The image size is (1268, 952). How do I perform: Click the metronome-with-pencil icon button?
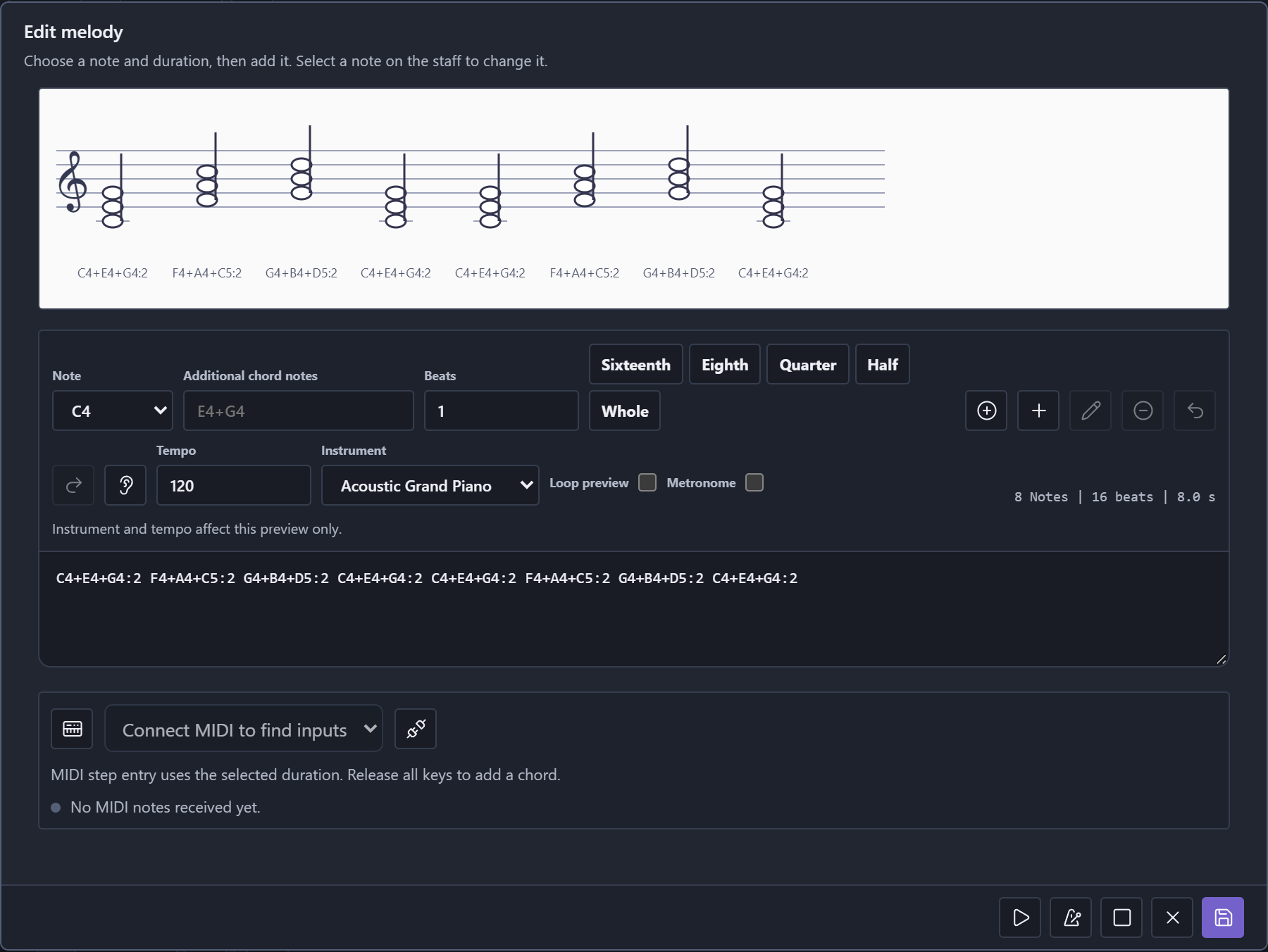[1071, 917]
